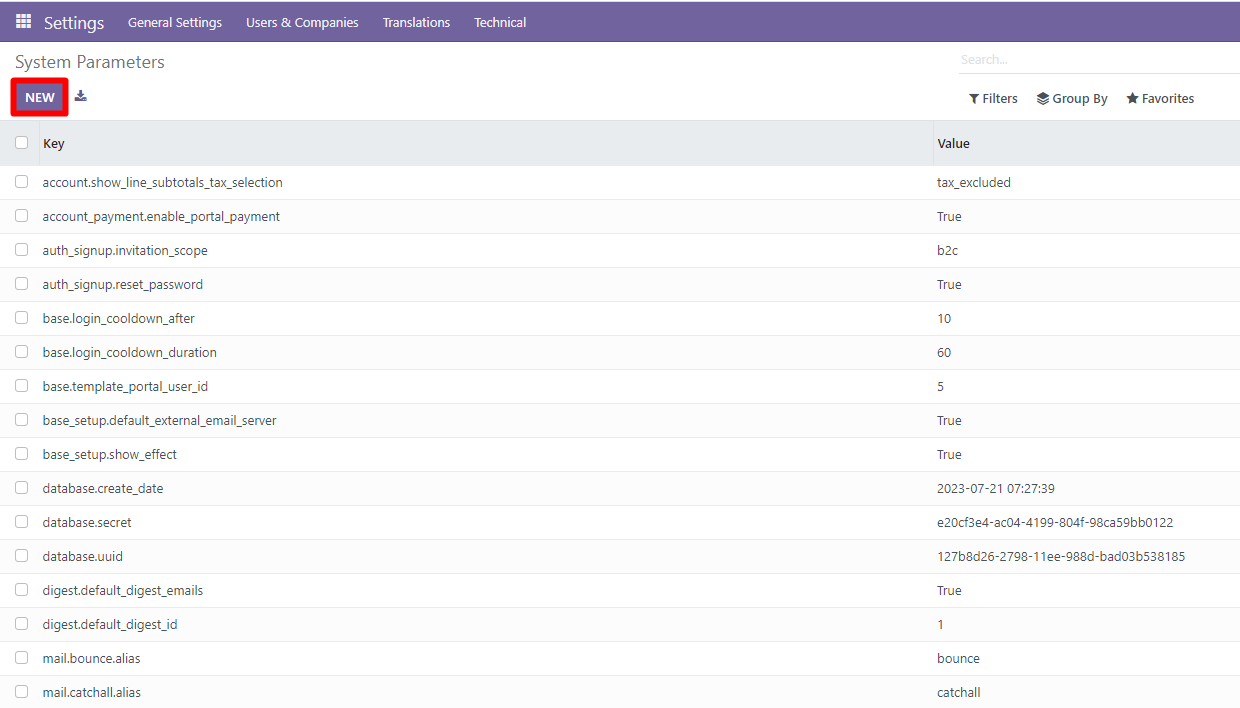Export records using the download icon
The image size is (1240, 708).
click(80, 96)
